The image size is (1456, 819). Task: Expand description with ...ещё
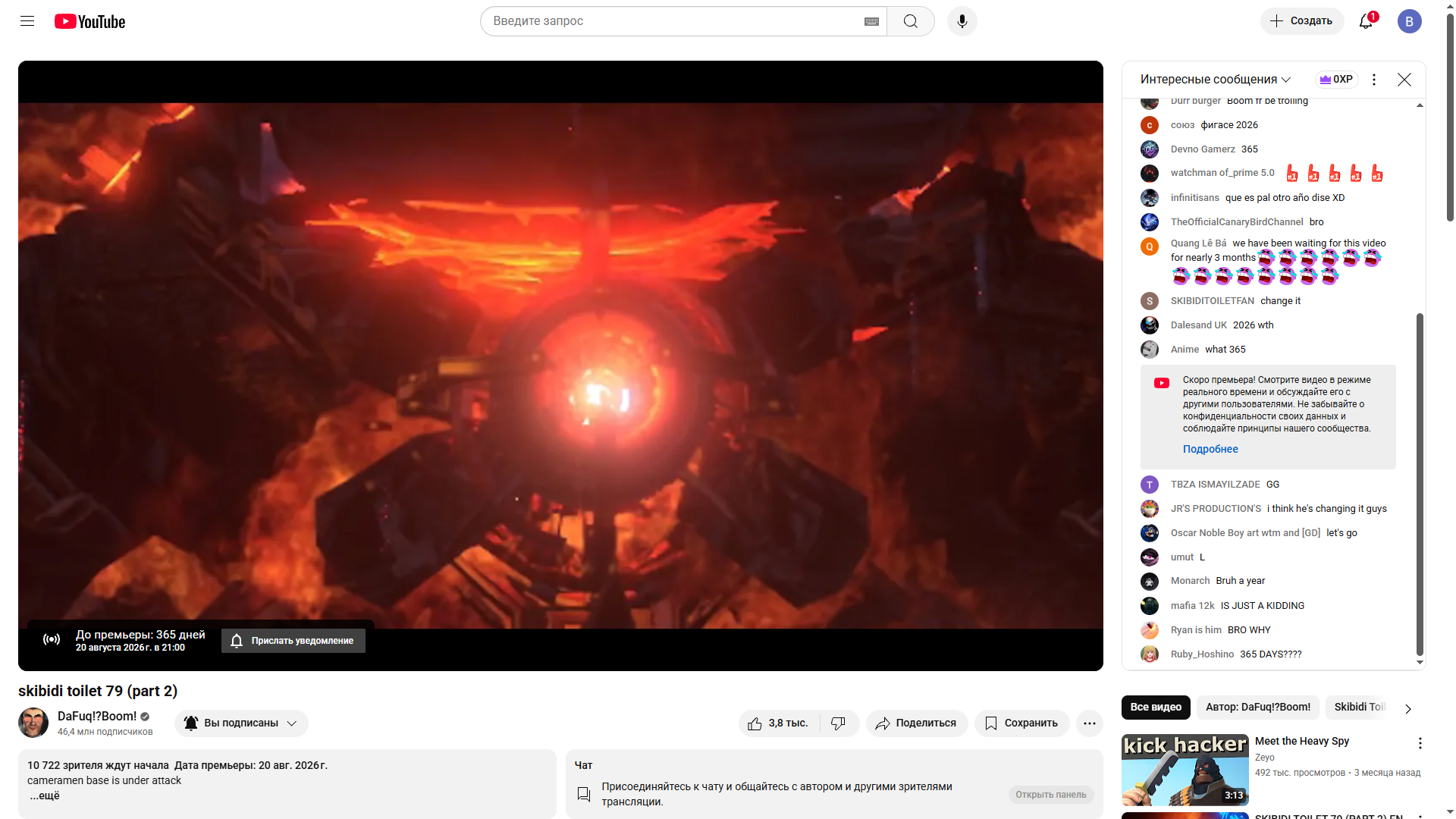pyautogui.click(x=45, y=795)
